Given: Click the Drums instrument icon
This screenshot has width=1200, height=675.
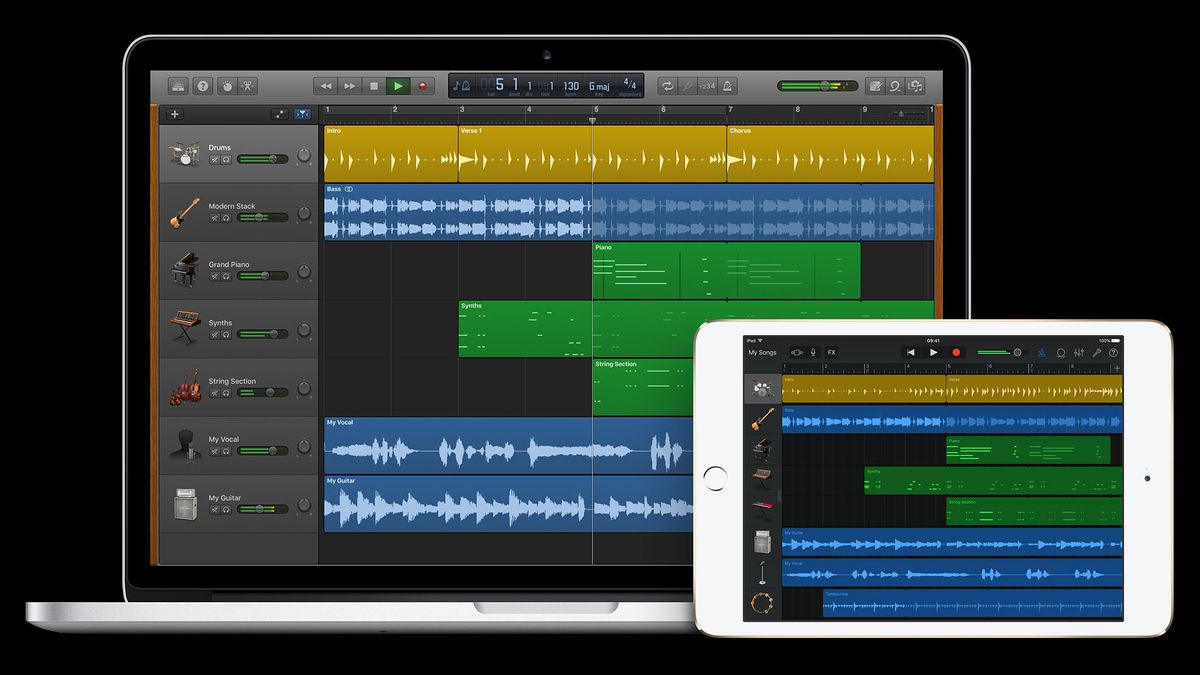Looking at the screenshot, I should click(183, 151).
